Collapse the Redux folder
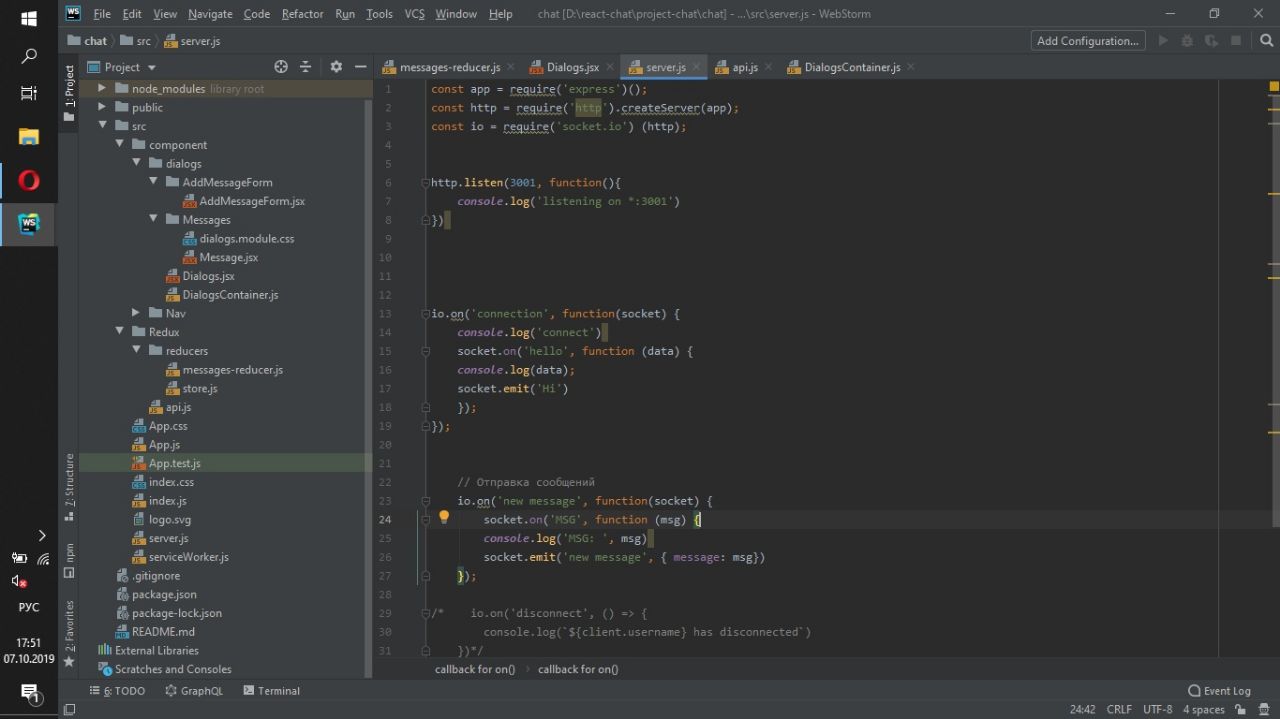The width and height of the screenshot is (1280, 719). click(x=119, y=332)
